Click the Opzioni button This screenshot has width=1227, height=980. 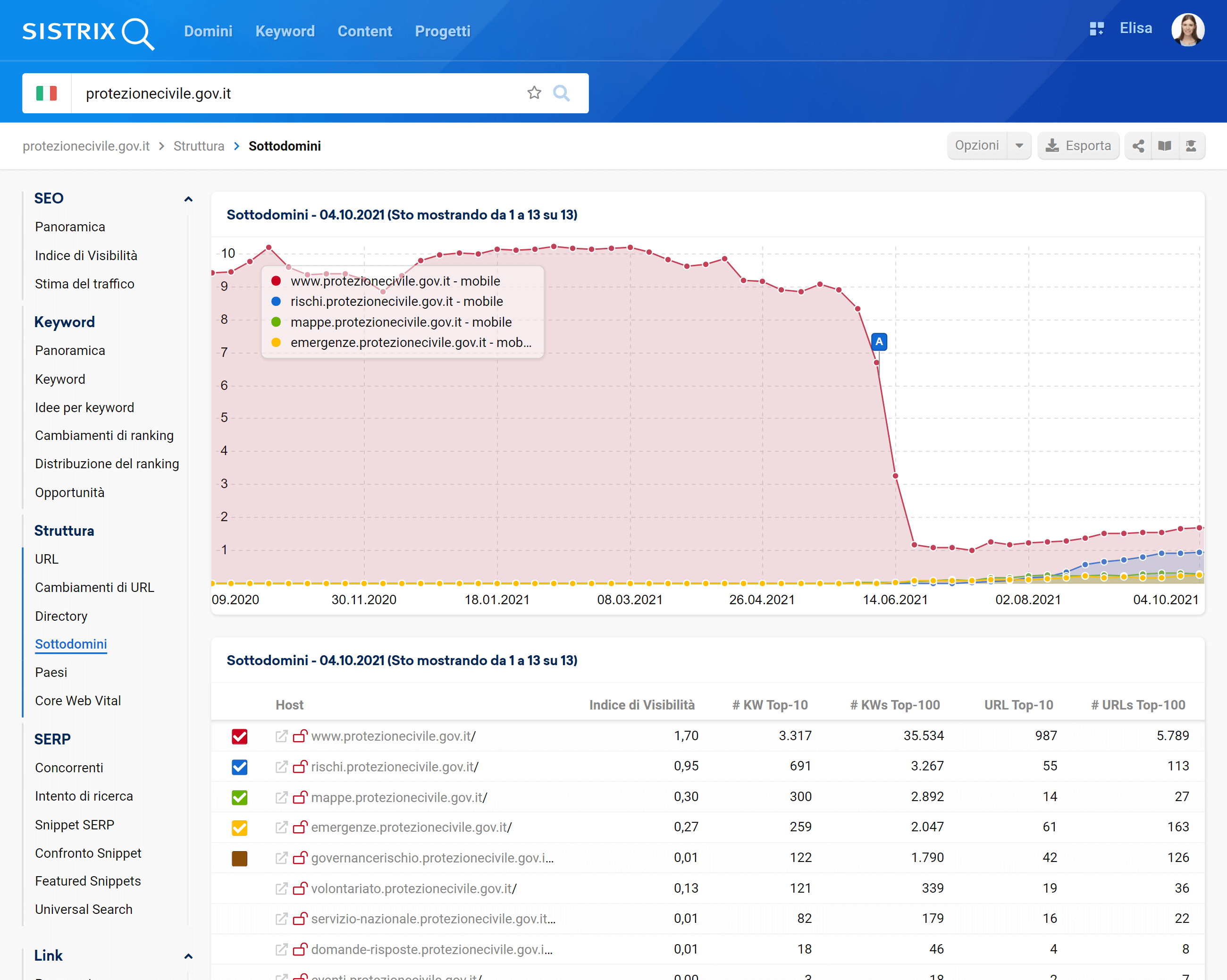click(977, 146)
